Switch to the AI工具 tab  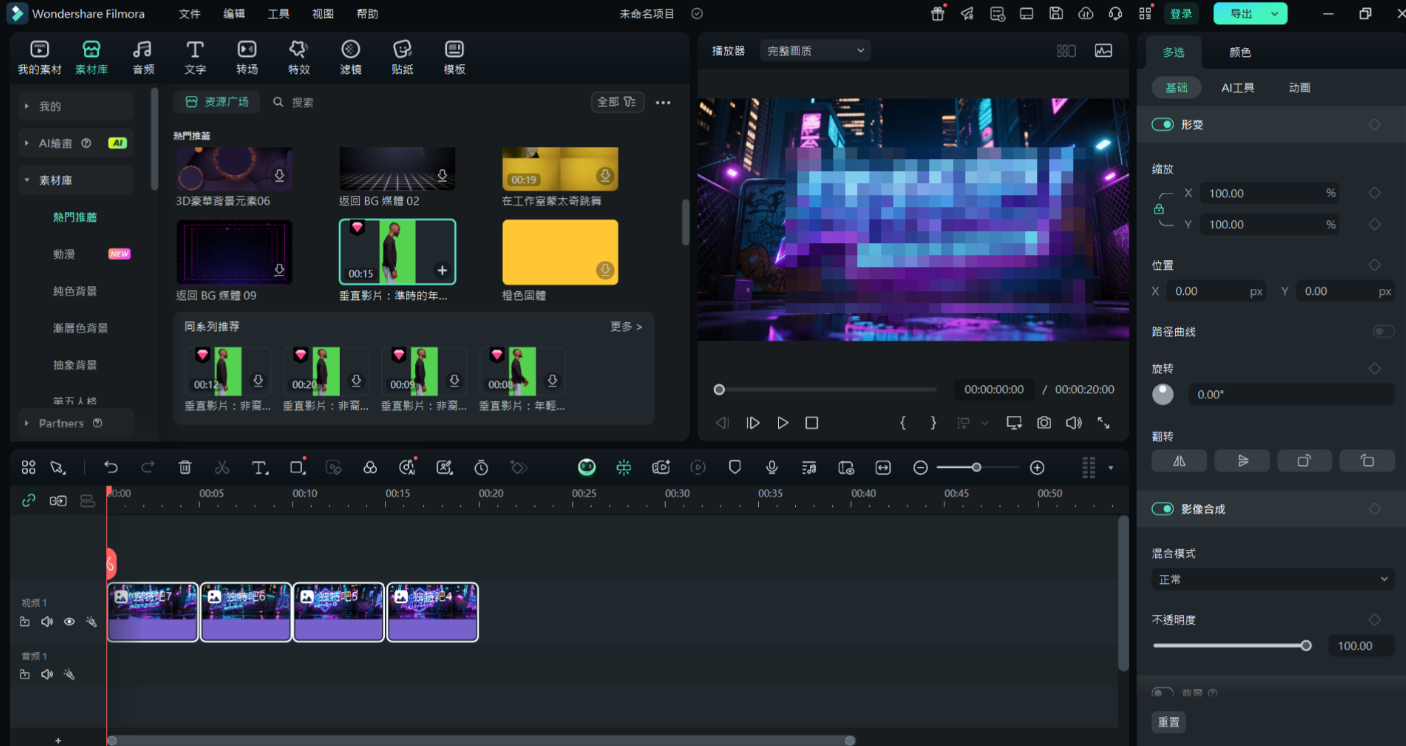click(1238, 88)
